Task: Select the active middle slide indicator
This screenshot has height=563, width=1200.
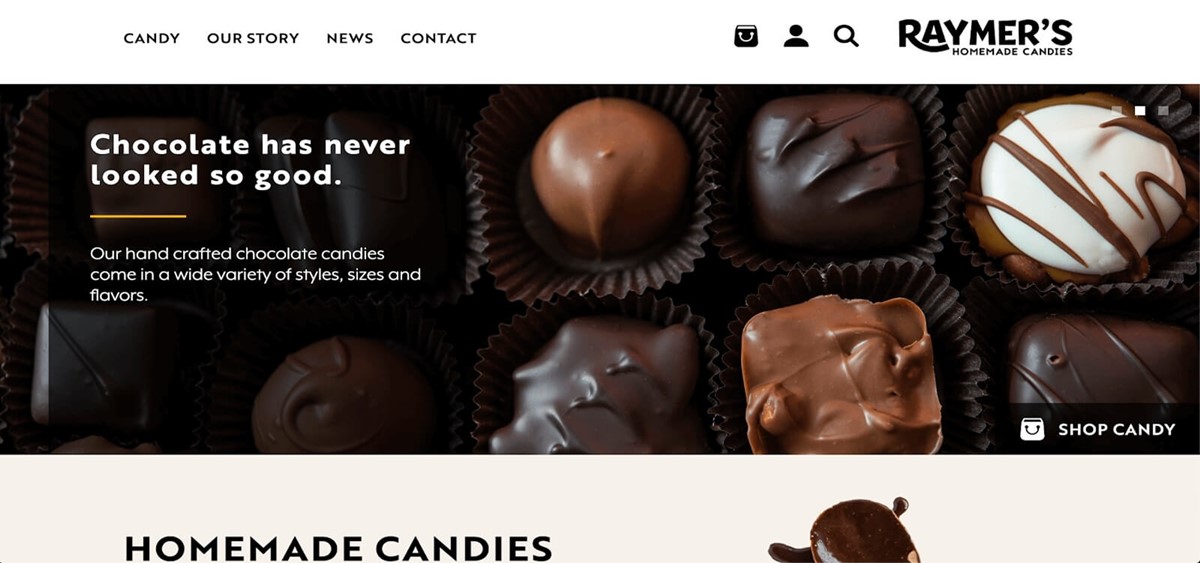Action: [x=1140, y=110]
